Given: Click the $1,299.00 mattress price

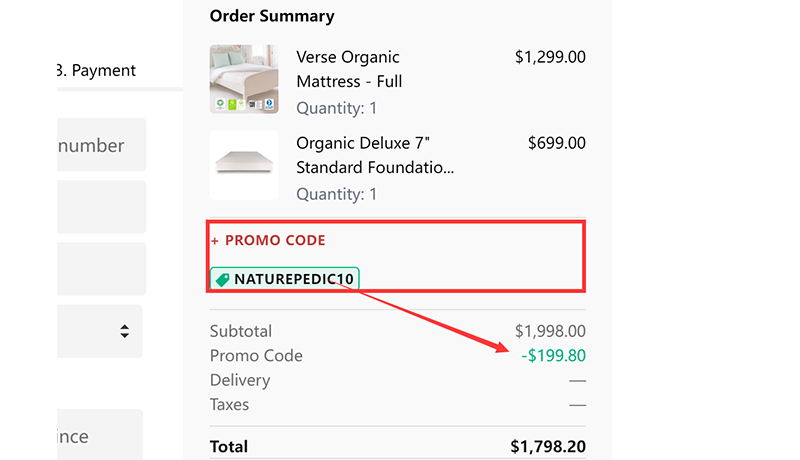Looking at the screenshot, I should (x=550, y=57).
